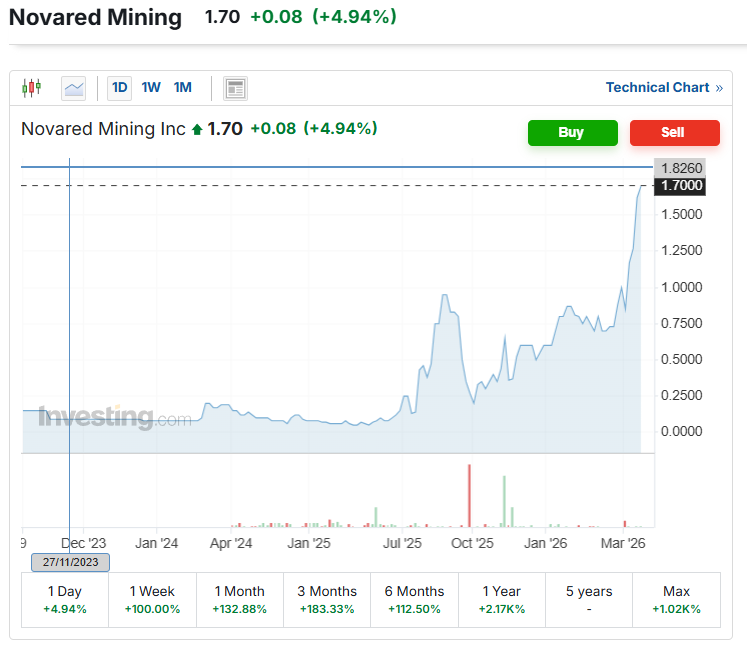Screen dimensions: 747x647
Task: View the 1 Year range
Action: [x=501, y=599]
